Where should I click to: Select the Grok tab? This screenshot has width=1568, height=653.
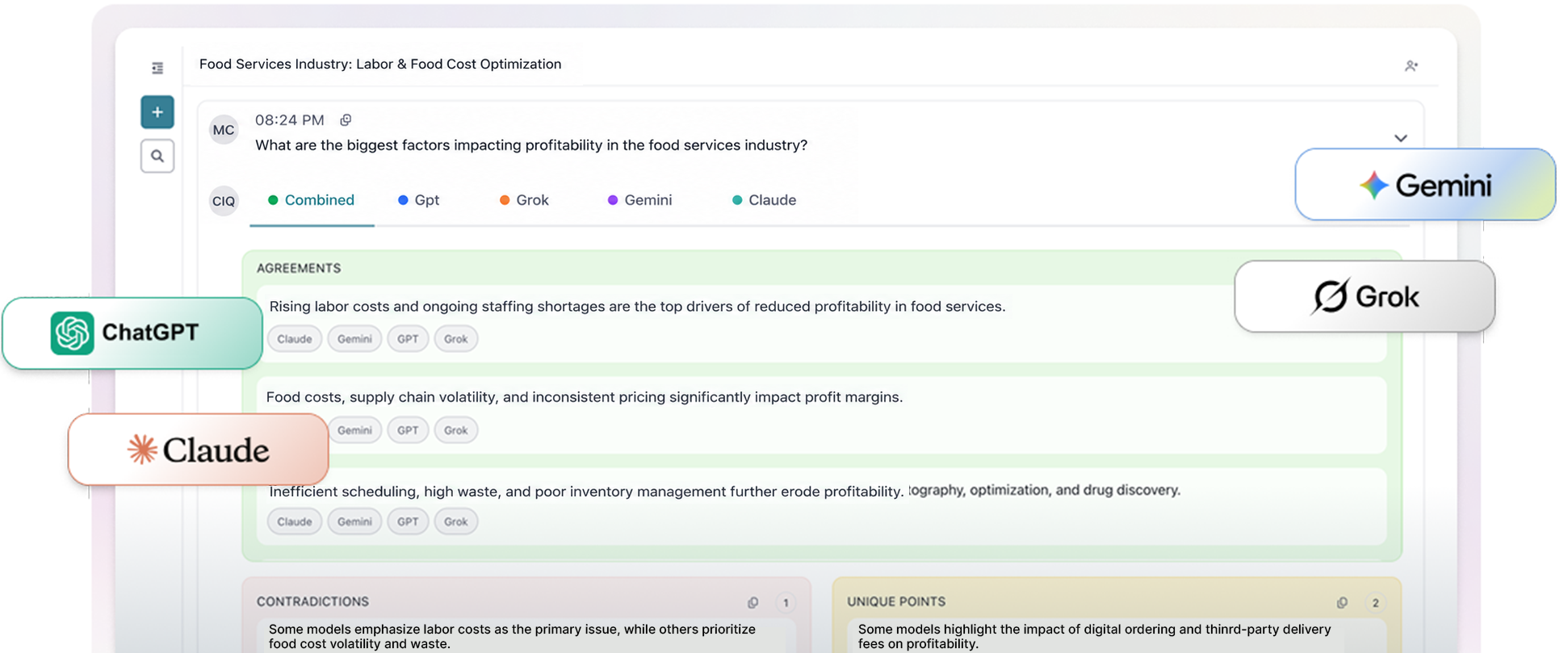pos(524,200)
